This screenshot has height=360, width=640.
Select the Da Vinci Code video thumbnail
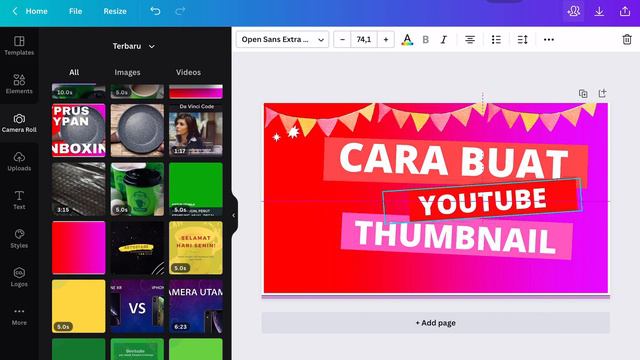tap(196, 130)
